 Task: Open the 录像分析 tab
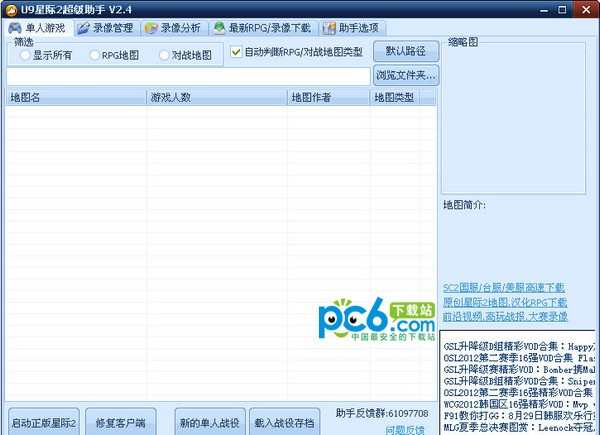pos(174,28)
